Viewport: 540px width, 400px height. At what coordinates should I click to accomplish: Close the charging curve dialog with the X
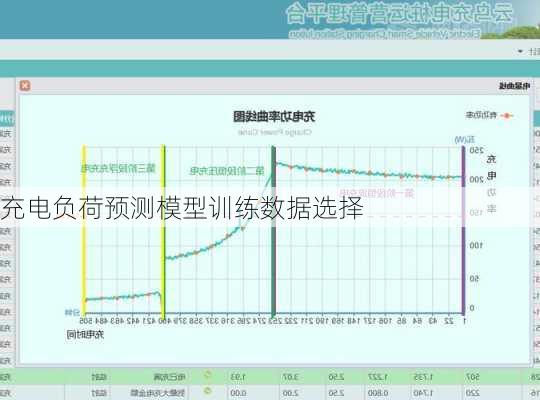pos(25,85)
